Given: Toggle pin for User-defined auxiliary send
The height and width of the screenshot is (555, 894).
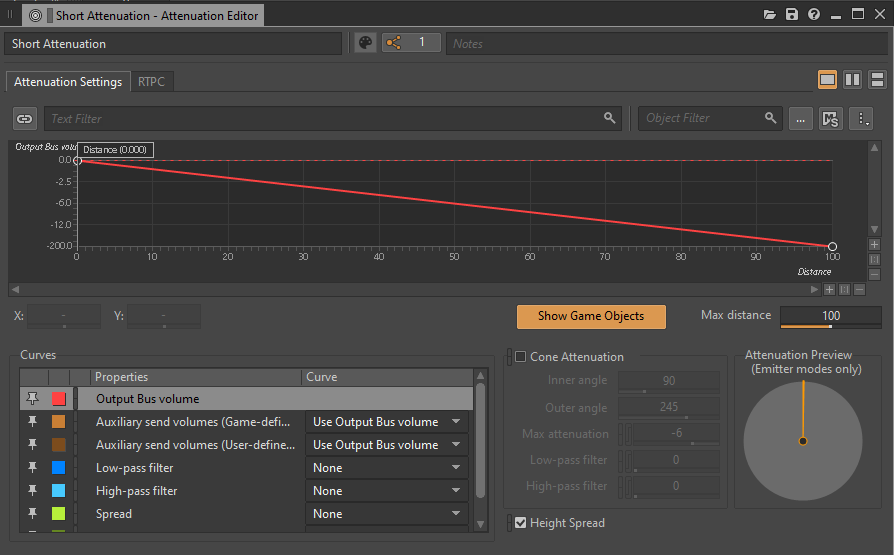Looking at the screenshot, I should (x=32, y=444).
